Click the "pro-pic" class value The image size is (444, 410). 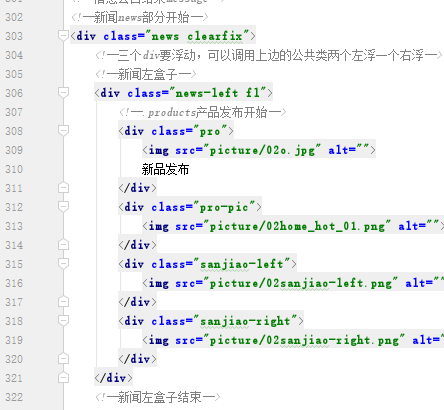tap(224, 207)
